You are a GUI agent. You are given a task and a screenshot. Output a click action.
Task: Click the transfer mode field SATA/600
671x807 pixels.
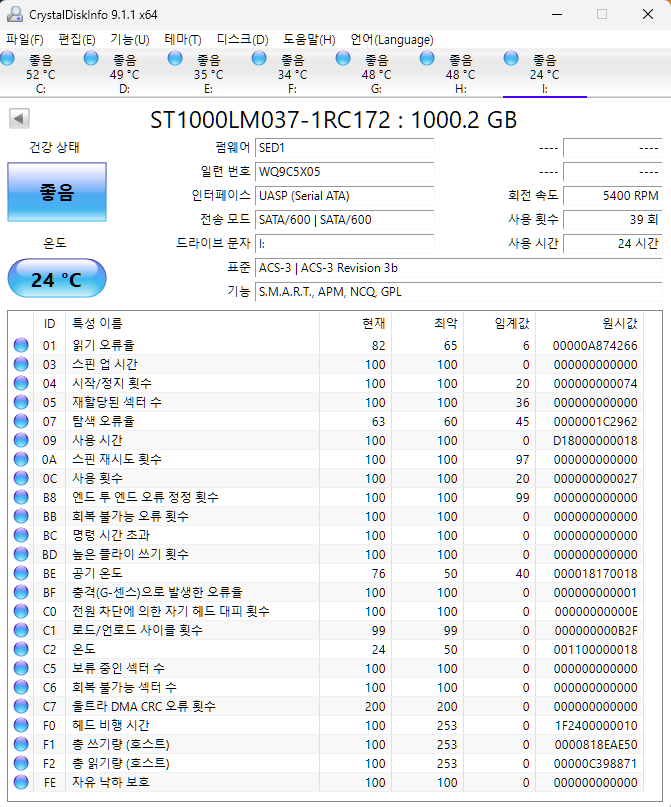coord(344,220)
